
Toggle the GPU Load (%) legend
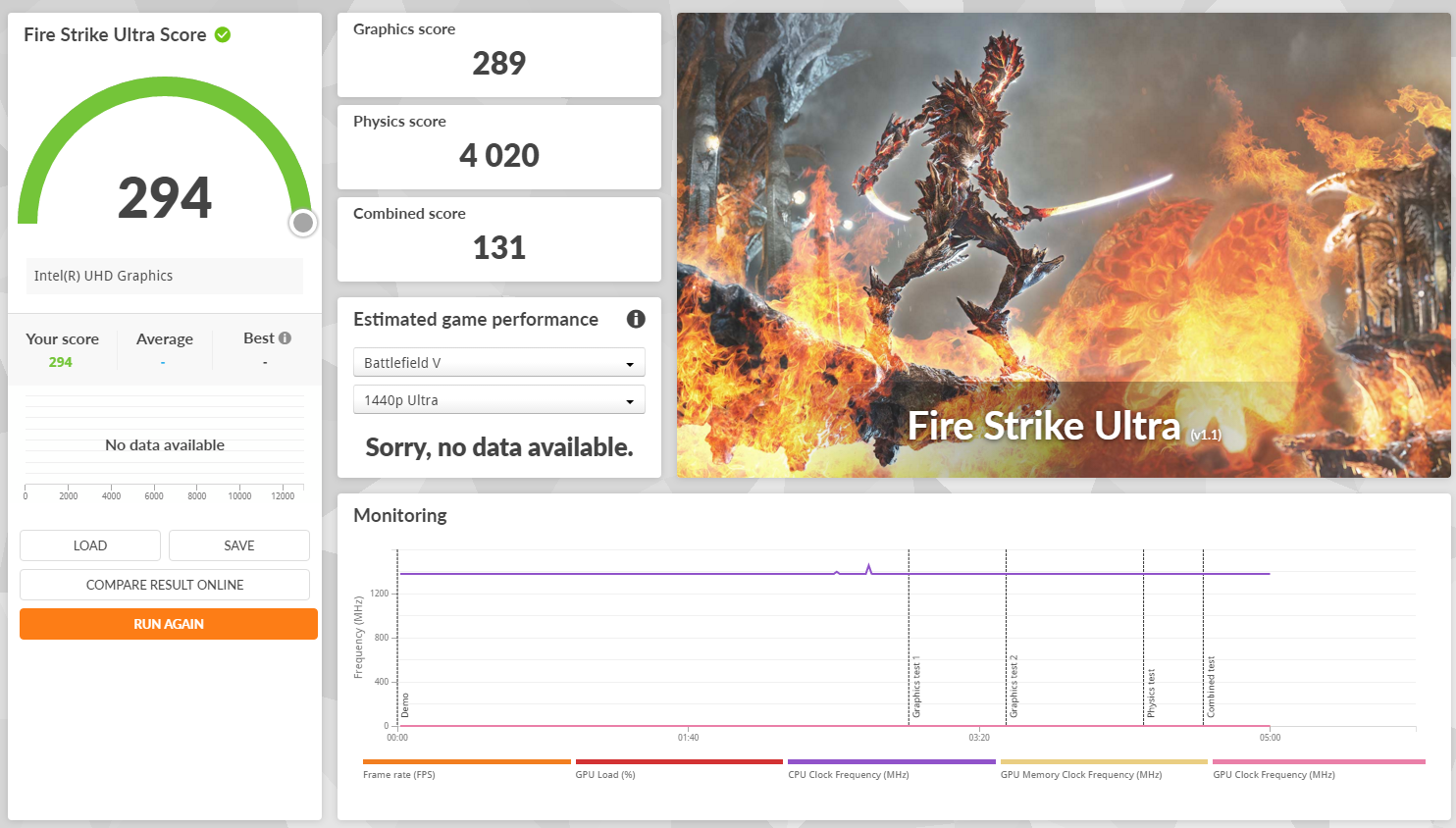click(679, 769)
